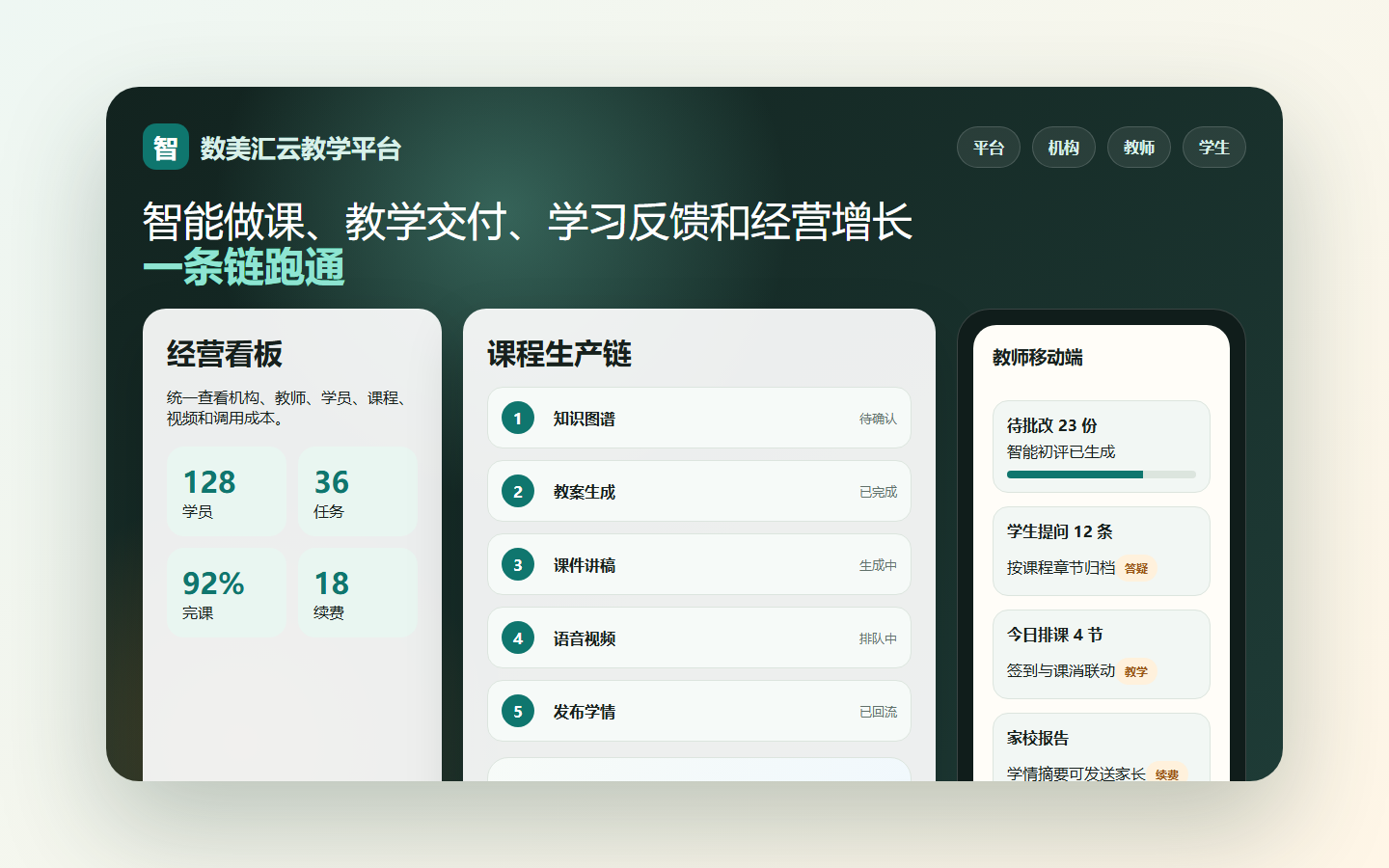1389x868 pixels.
Task: Open the 机构 nav tab
Action: (x=1064, y=148)
